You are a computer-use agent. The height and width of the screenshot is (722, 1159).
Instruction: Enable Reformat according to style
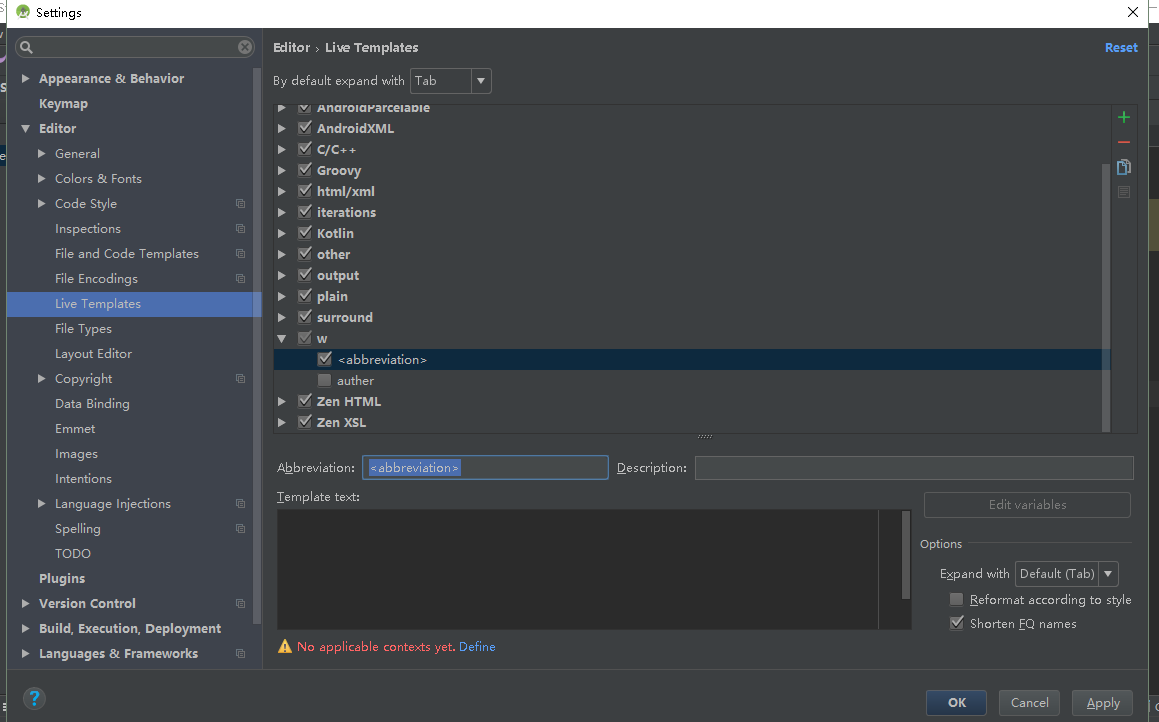click(956, 599)
